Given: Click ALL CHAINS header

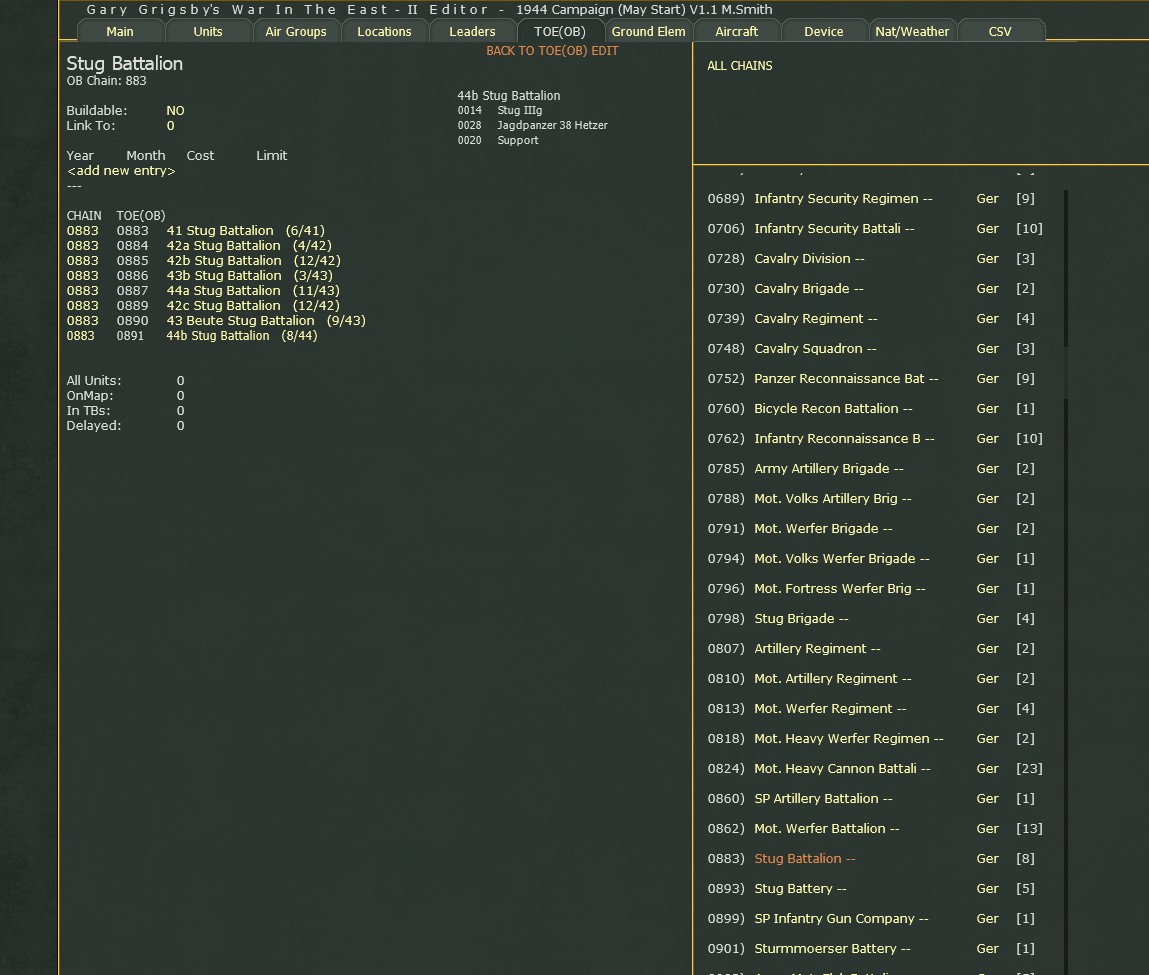Looking at the screenshot, I should (x=739, y=65).
